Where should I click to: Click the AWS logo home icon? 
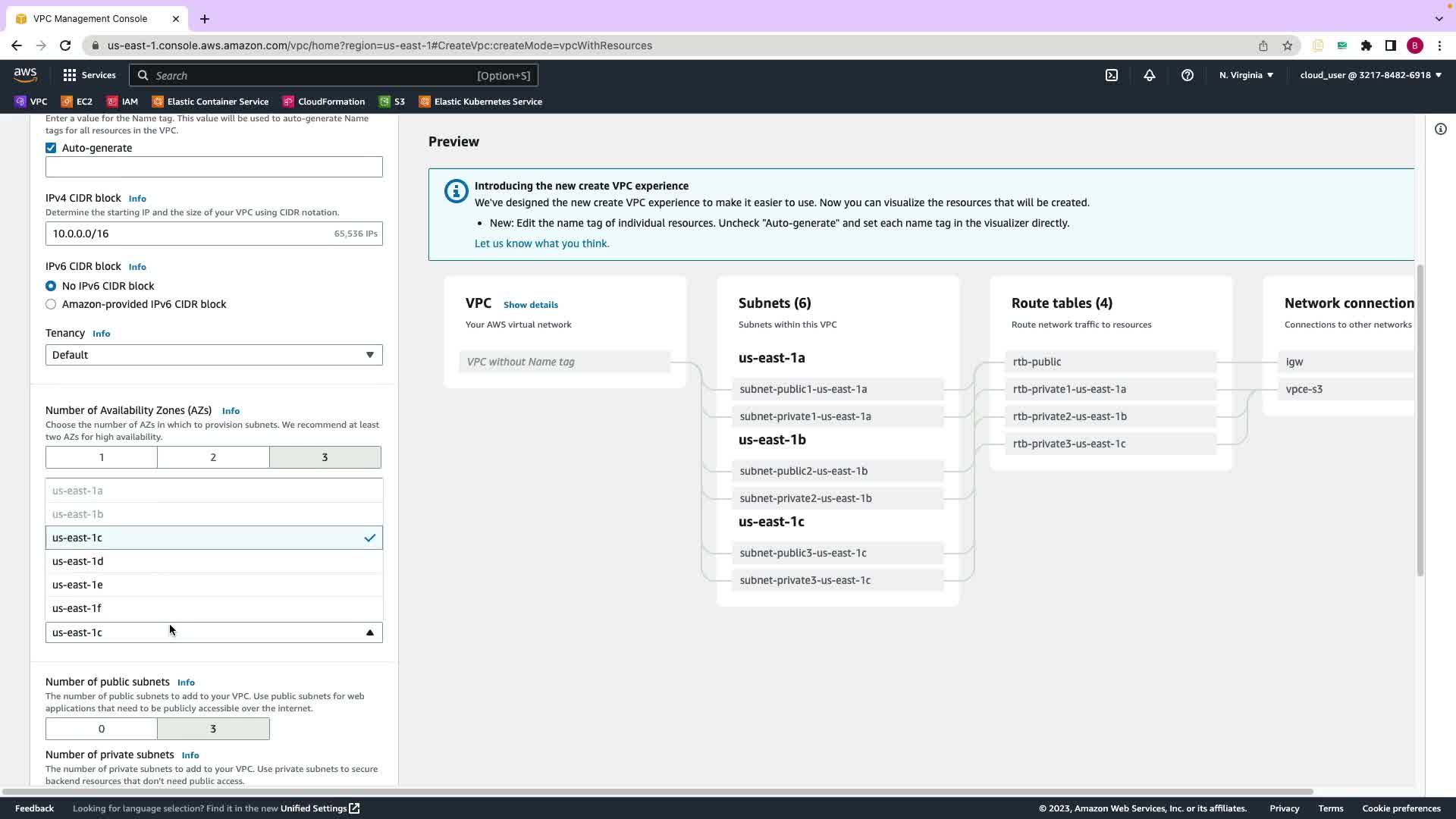pyautogui.click(x=25, y=74)
